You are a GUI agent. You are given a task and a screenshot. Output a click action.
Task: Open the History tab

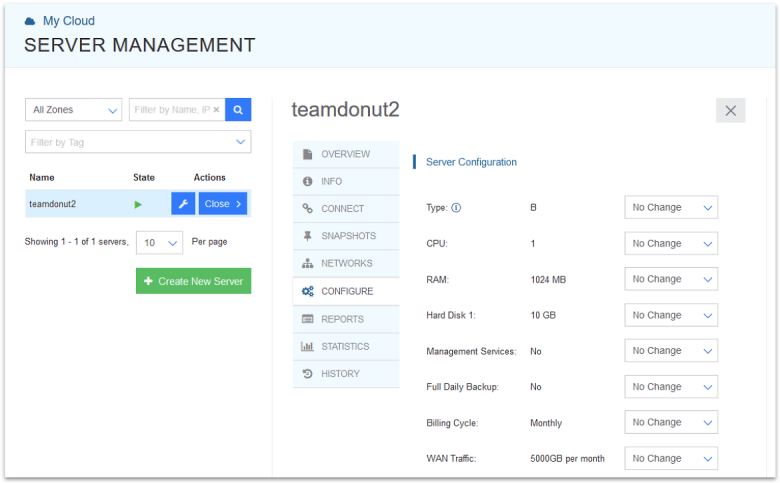pos(346,374)
